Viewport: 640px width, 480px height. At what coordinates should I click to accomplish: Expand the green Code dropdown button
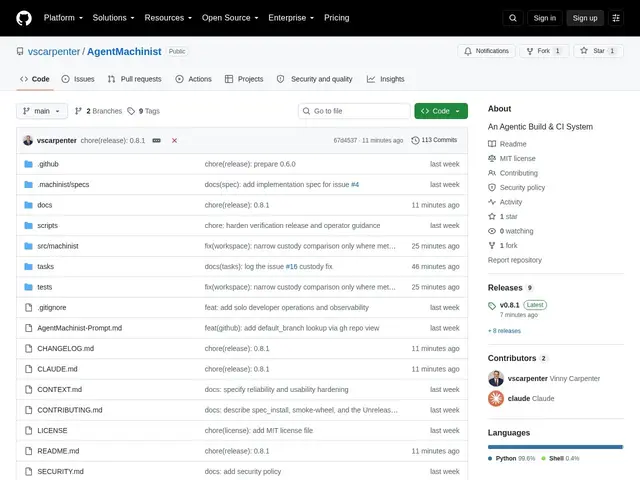(x=441, y=111)
